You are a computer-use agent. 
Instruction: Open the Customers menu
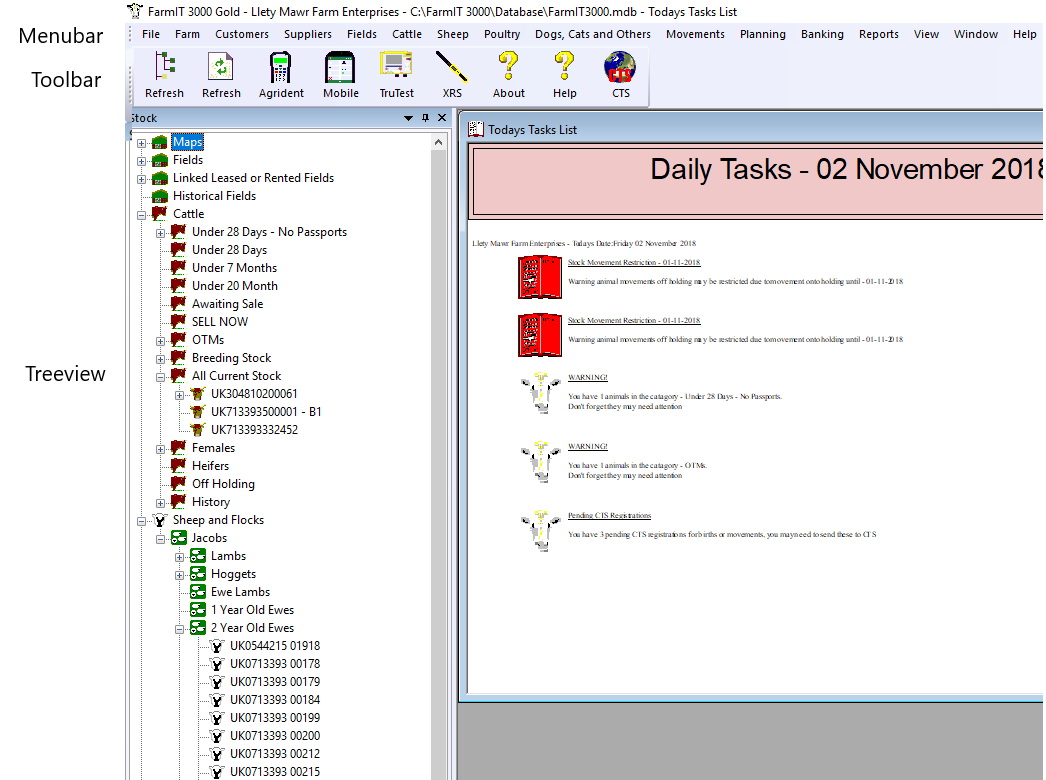241,34
